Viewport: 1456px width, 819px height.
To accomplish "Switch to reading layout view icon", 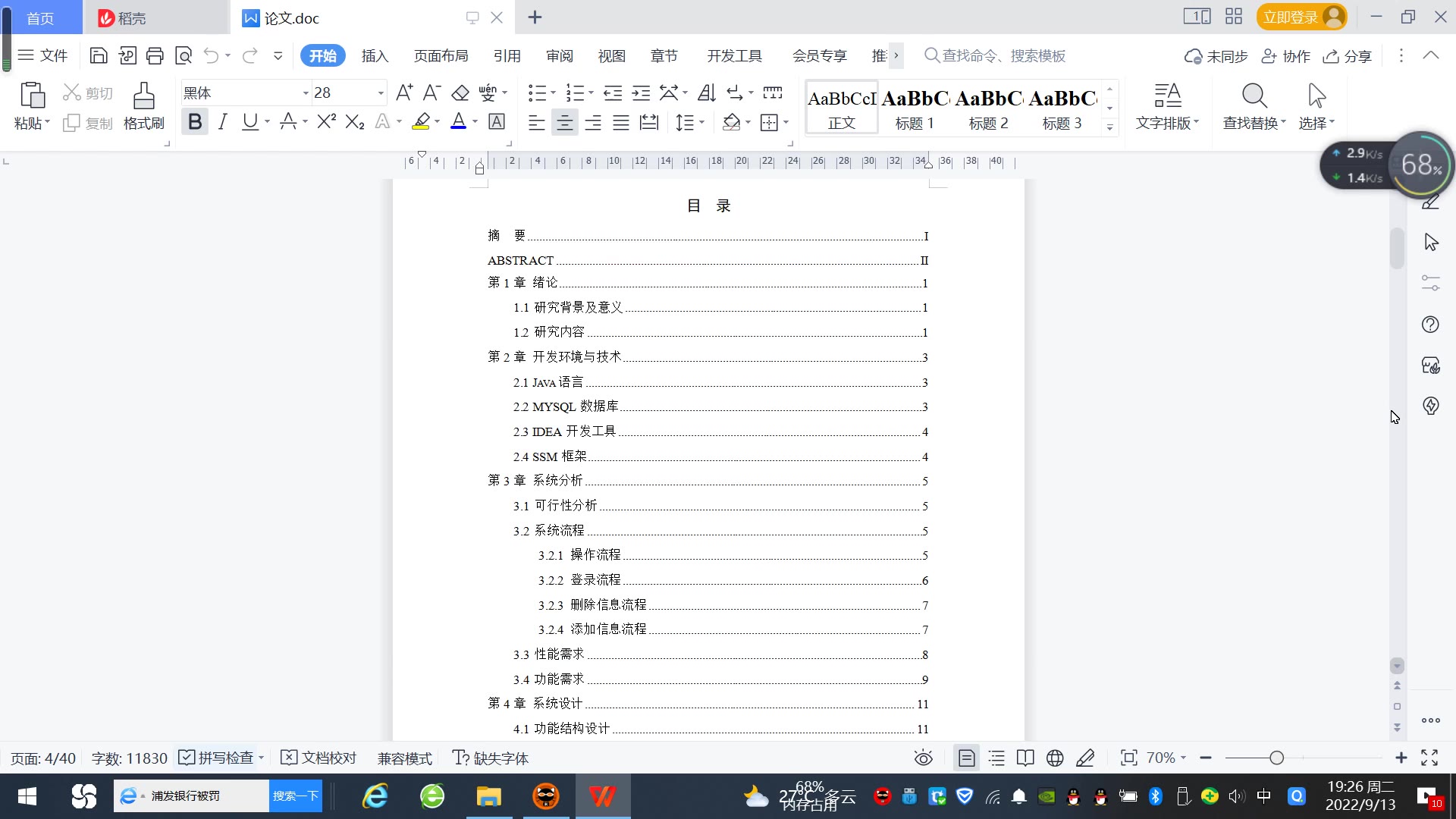I will [1025, 758].
